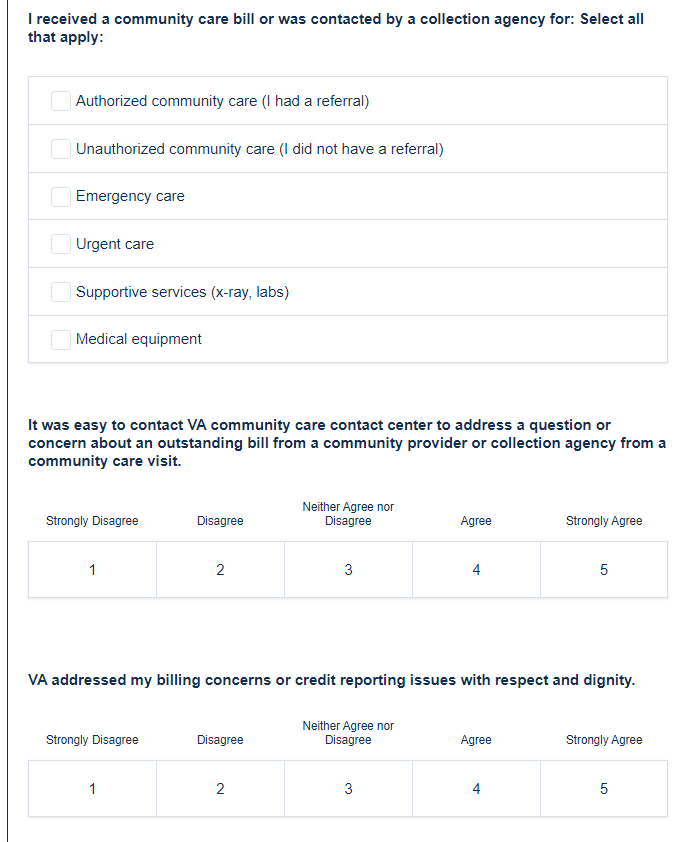Enable the Urgent care checkbox

(62, 244)
